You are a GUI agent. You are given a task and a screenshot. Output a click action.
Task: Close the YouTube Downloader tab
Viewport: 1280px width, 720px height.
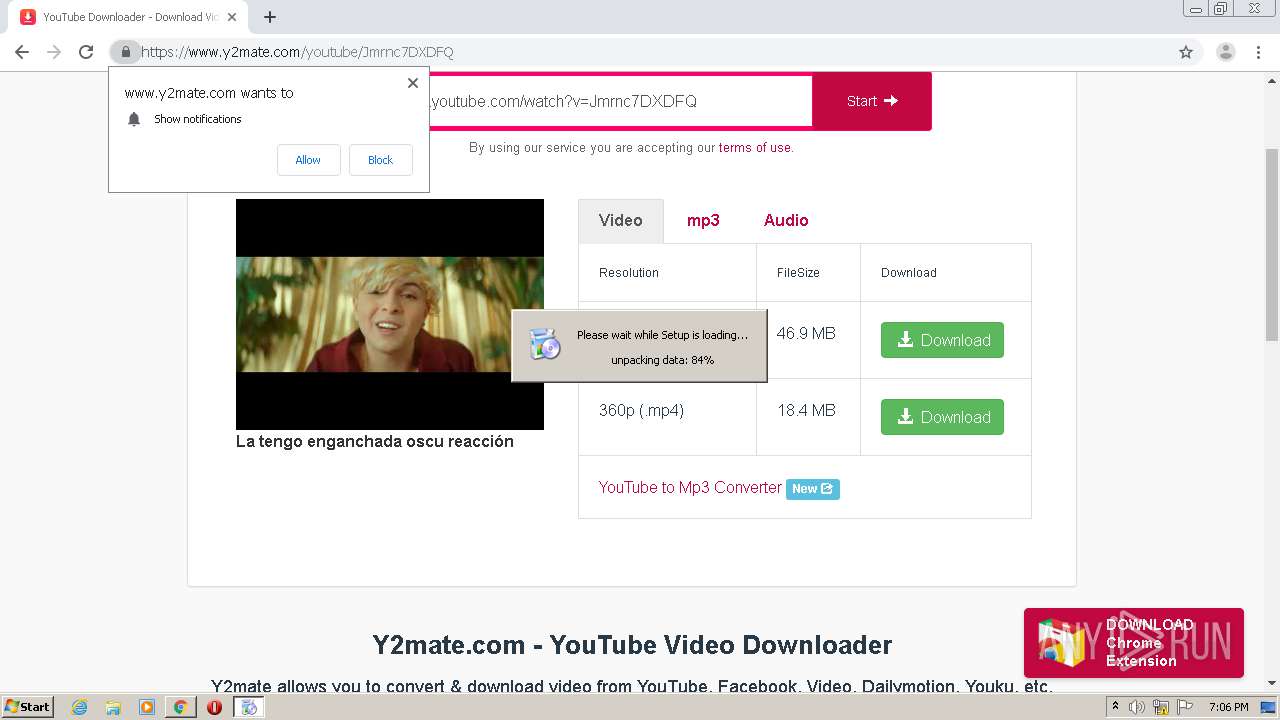pyautogui.click(x=233, y=17)
